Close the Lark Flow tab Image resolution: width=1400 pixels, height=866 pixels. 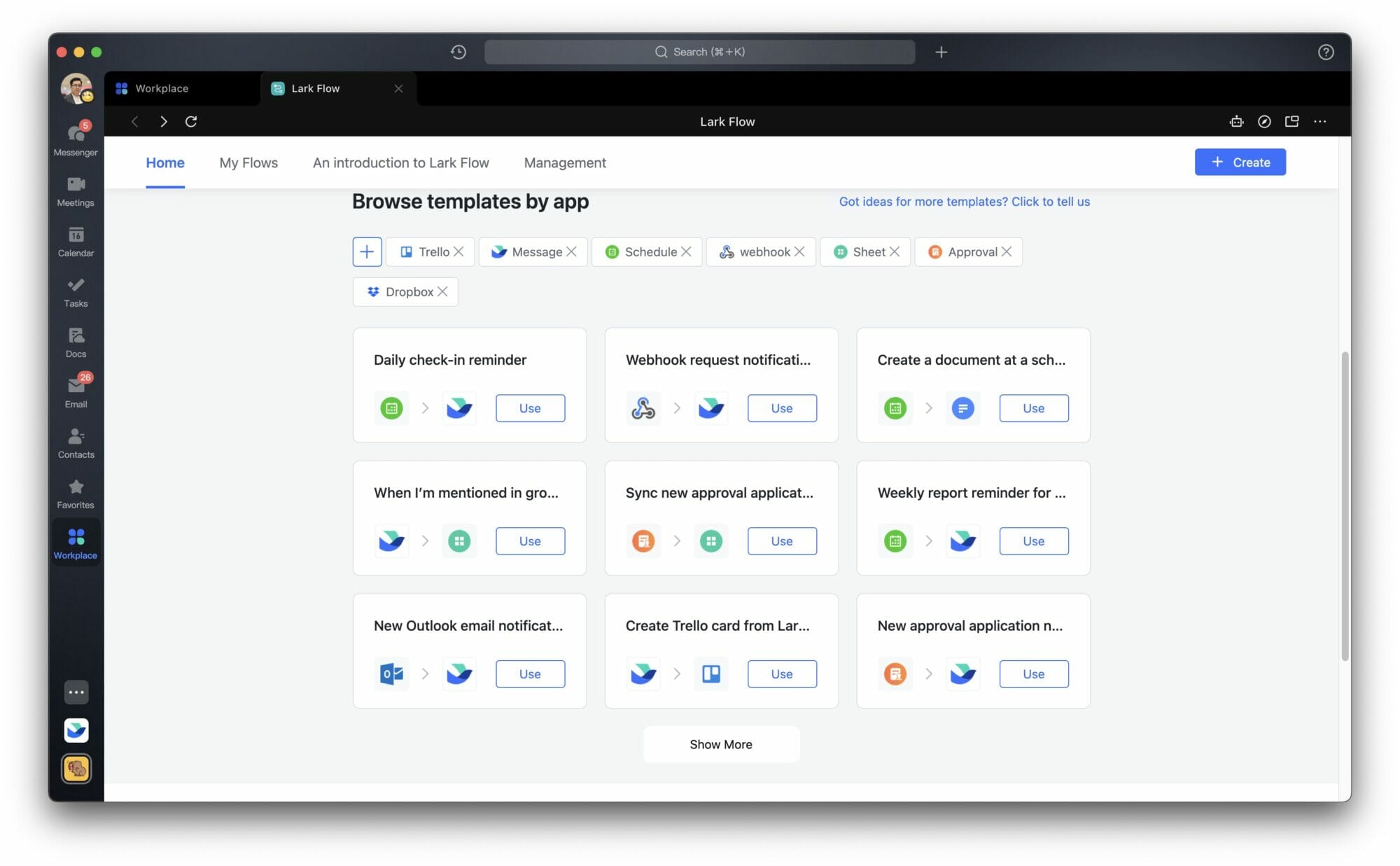click(x=398, y=88)
